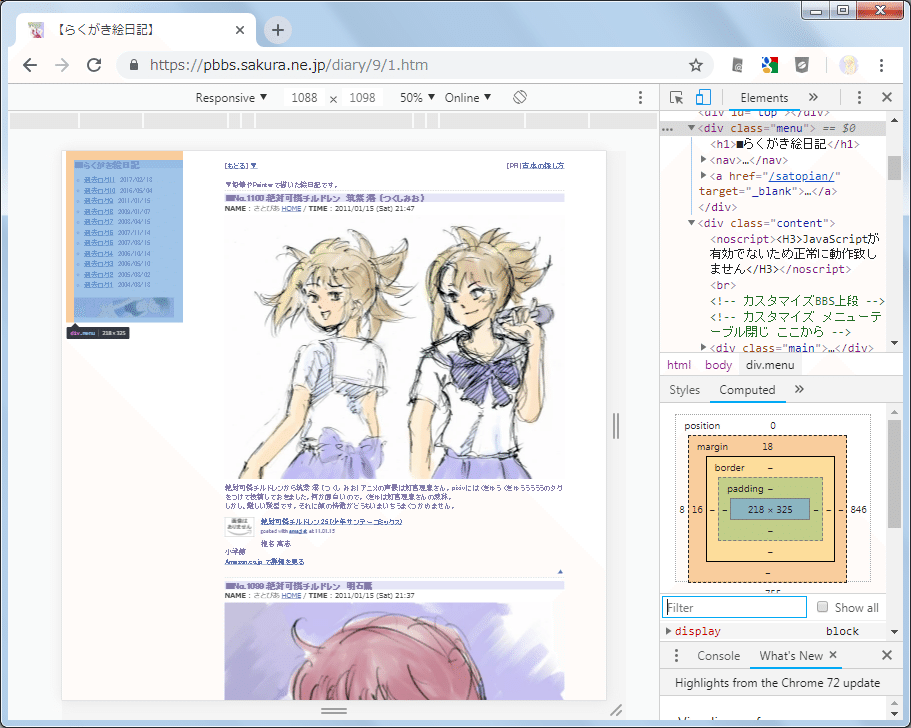Click the viewport height field 1098
The height and width of the screenshot is (728, 911).
pos(363,98)
